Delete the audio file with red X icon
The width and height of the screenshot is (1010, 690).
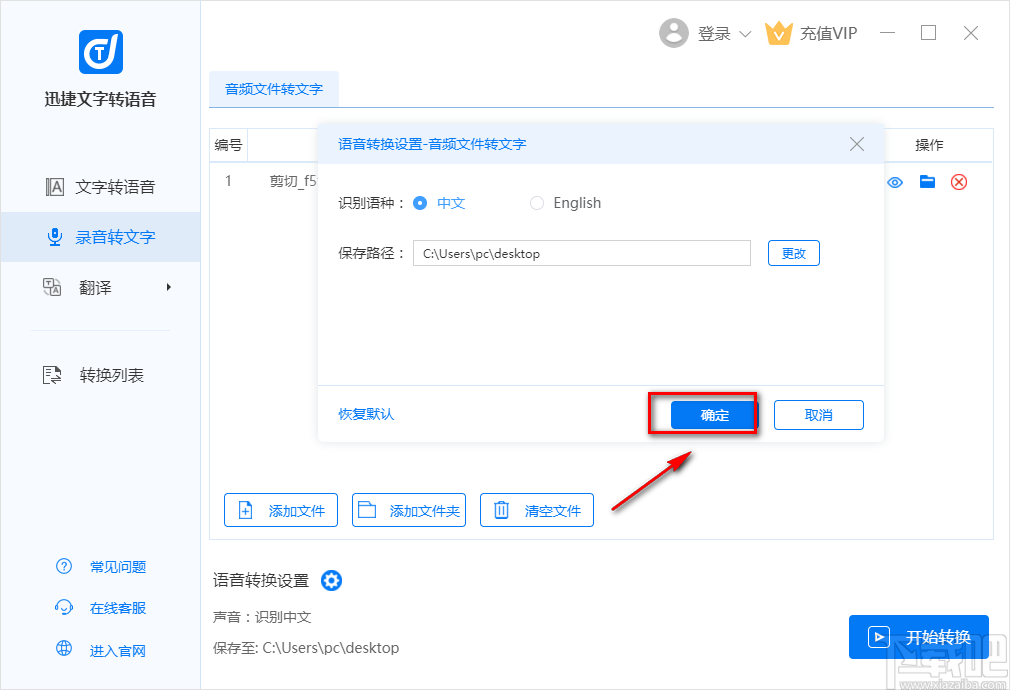[959, 182]
